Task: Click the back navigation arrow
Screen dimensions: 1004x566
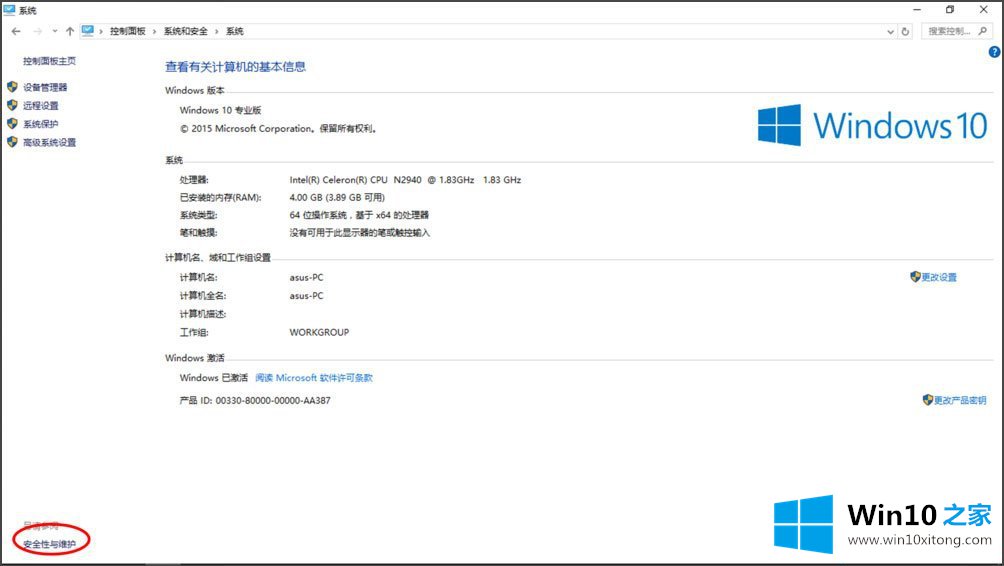Action: click(16, 31)
